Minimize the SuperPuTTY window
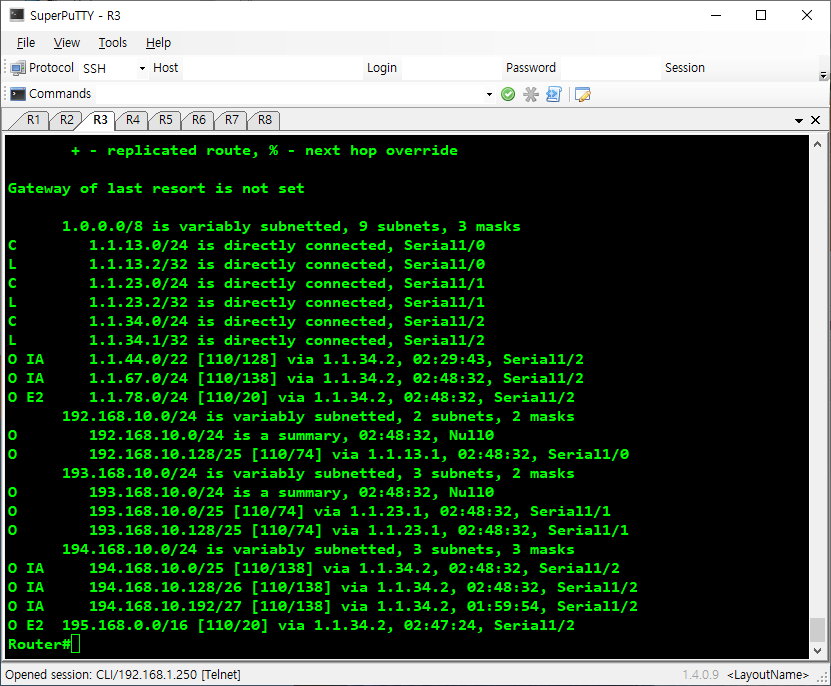Screen dimensions: 831x686 [x=716, y=15]
